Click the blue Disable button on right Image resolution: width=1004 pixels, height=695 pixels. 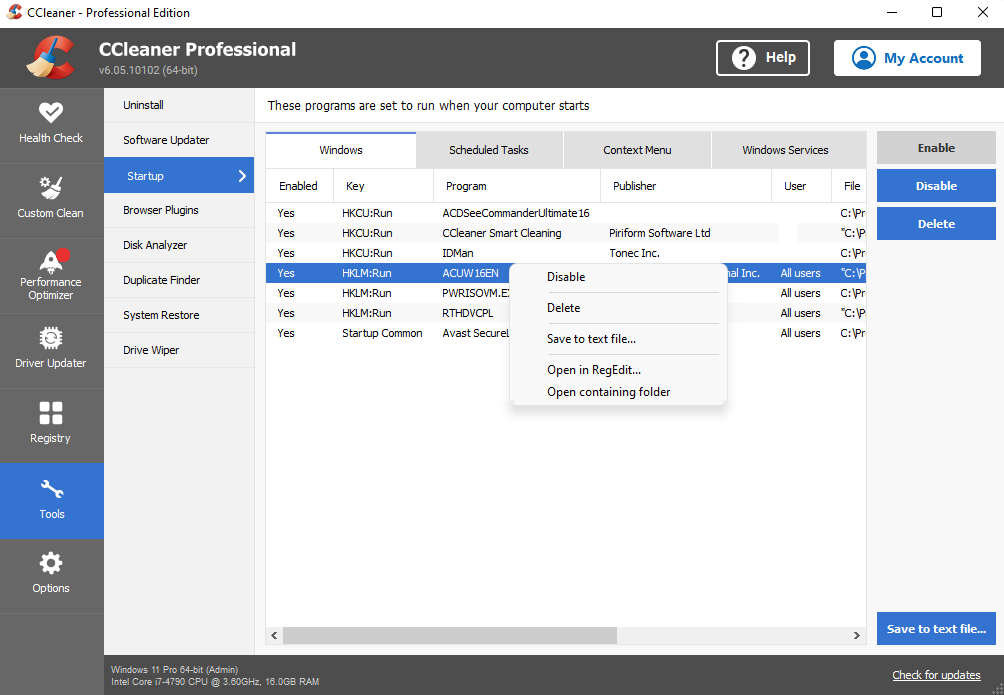point(936,186)
